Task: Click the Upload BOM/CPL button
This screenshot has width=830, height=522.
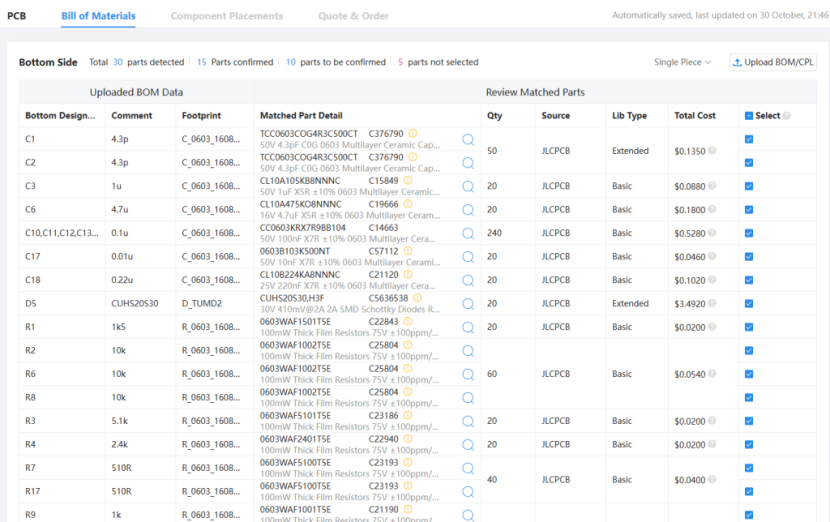Action: tap(773, 62)
